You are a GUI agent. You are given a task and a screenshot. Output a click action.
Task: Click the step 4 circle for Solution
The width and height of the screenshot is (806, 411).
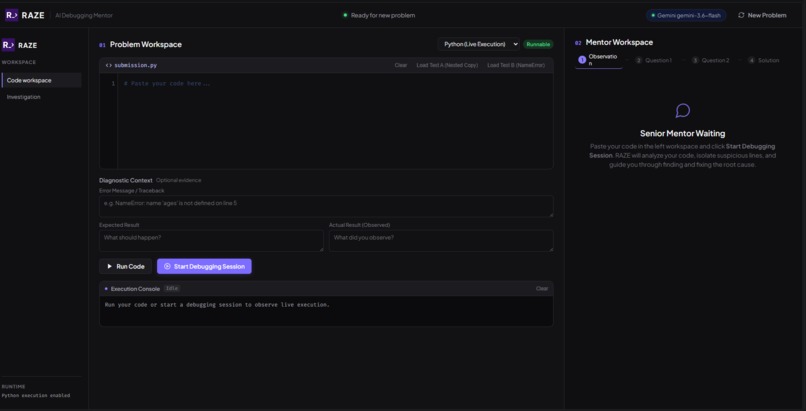pyautogui.click(x=752, y=60)
